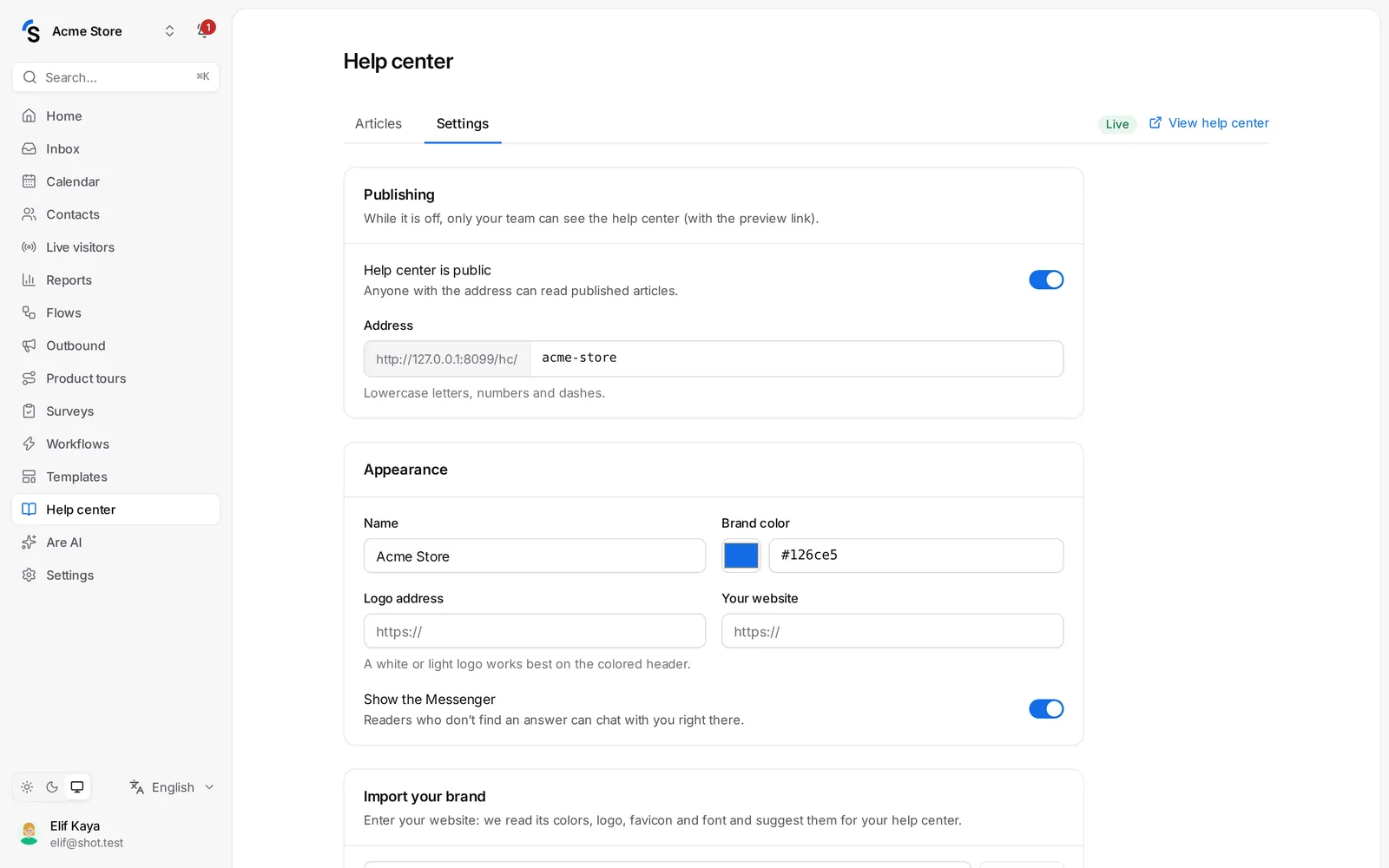Click the brand color hex field
Screen dimensions: 1389x868
tap(916, 556)
